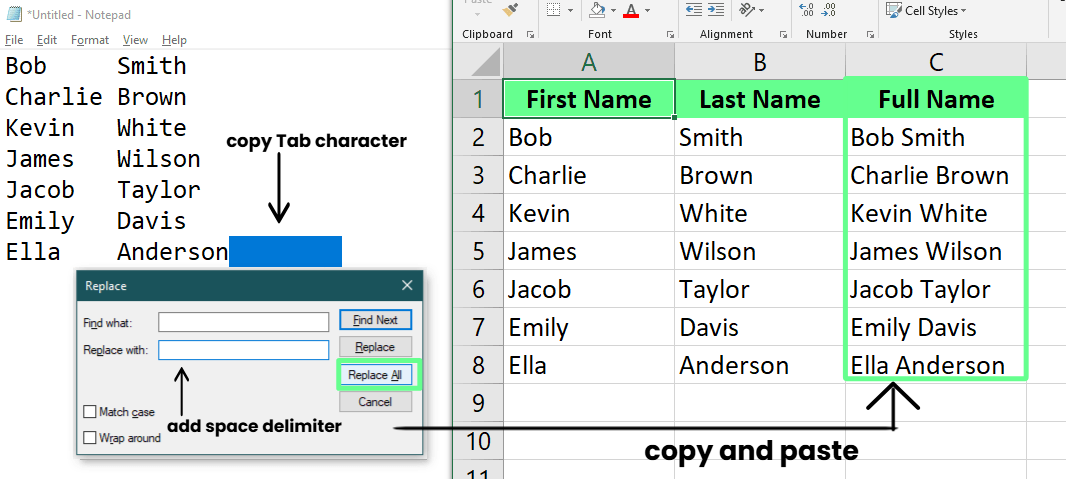This screenshot has width=1066, height=479.
Task: Open the Font group dialog launcher
Action: tap(670, 34)
